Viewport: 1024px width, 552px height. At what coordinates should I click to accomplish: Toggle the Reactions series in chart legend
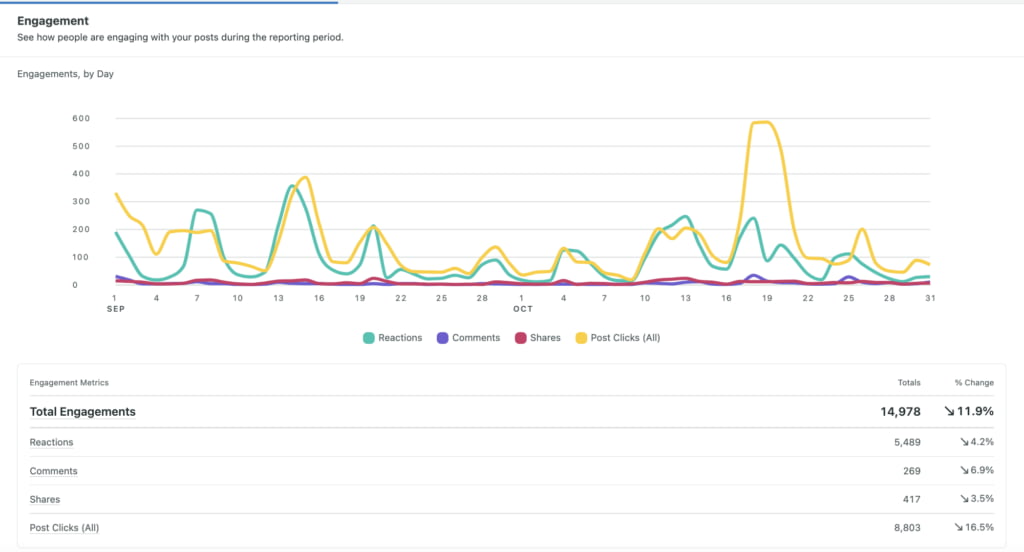coord(400,338)
